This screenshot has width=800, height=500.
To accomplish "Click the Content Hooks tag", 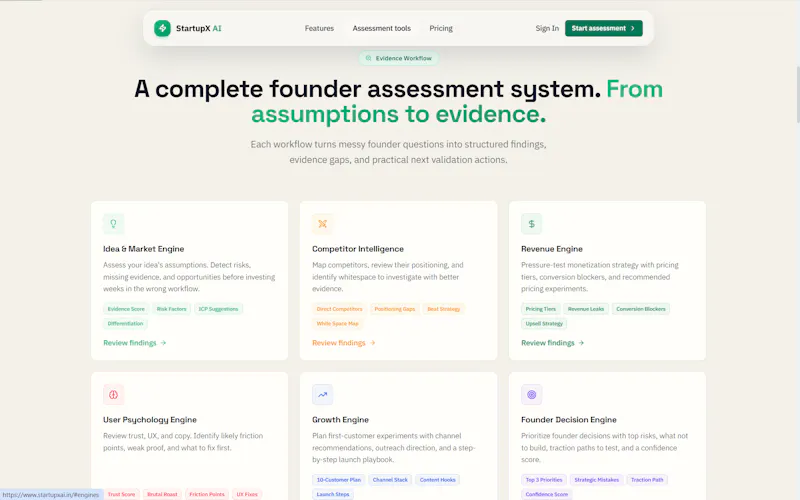I will [x=438, y=480].
